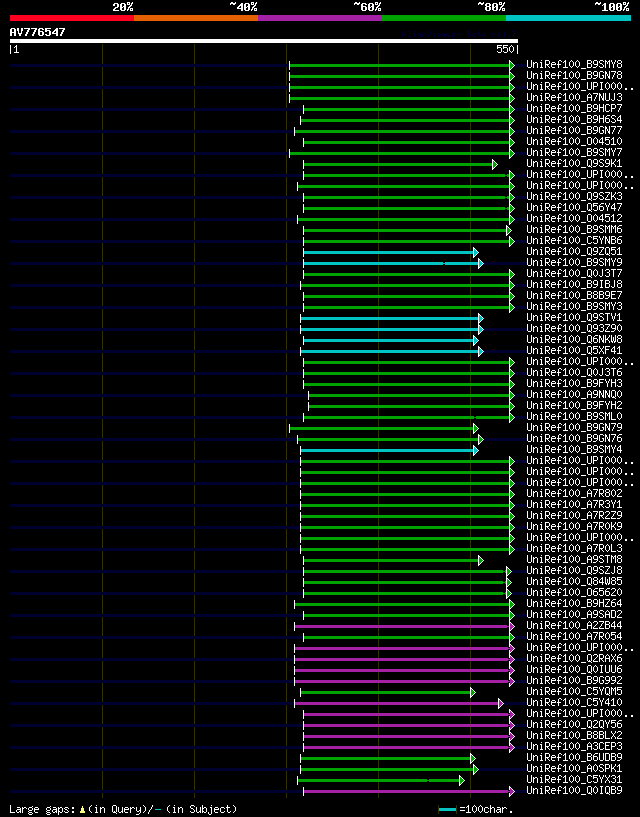Click the cyan alignment bar for Q6NKW8
This screenshot has height=817, width=640.
click(x=389, y=341)
